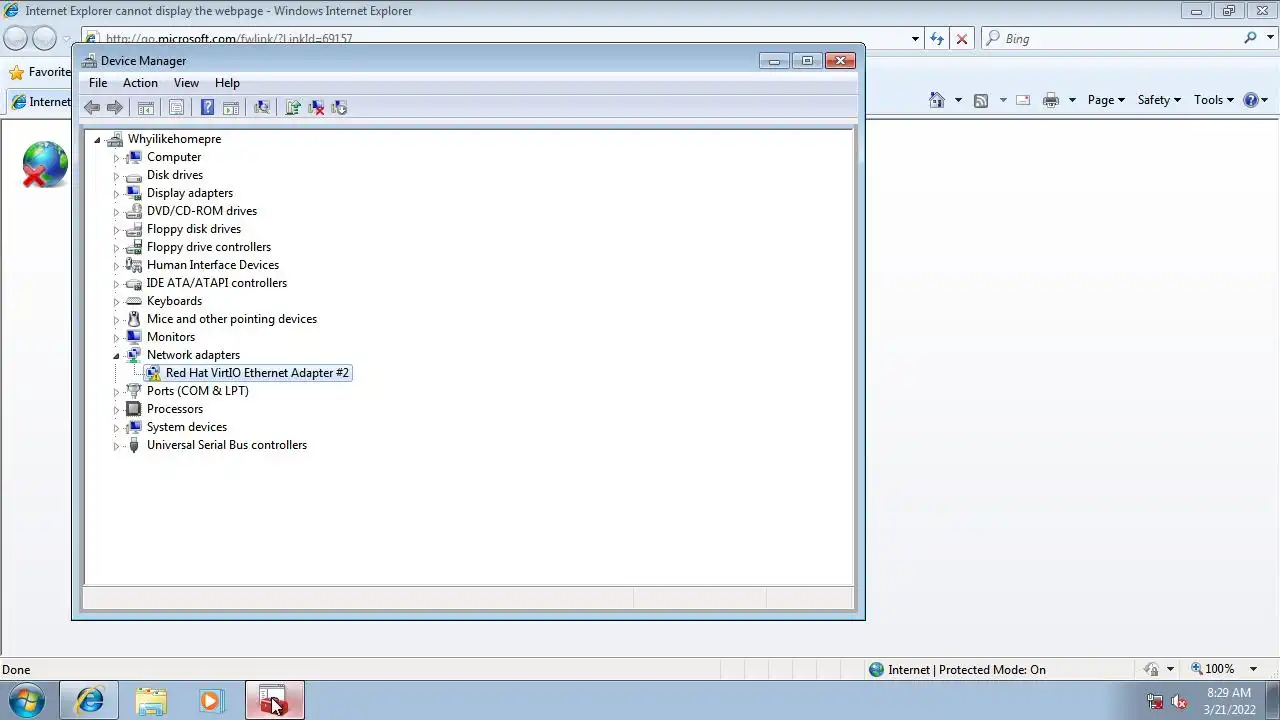Click the Read Mail envelope icon

click(1023, 100)
